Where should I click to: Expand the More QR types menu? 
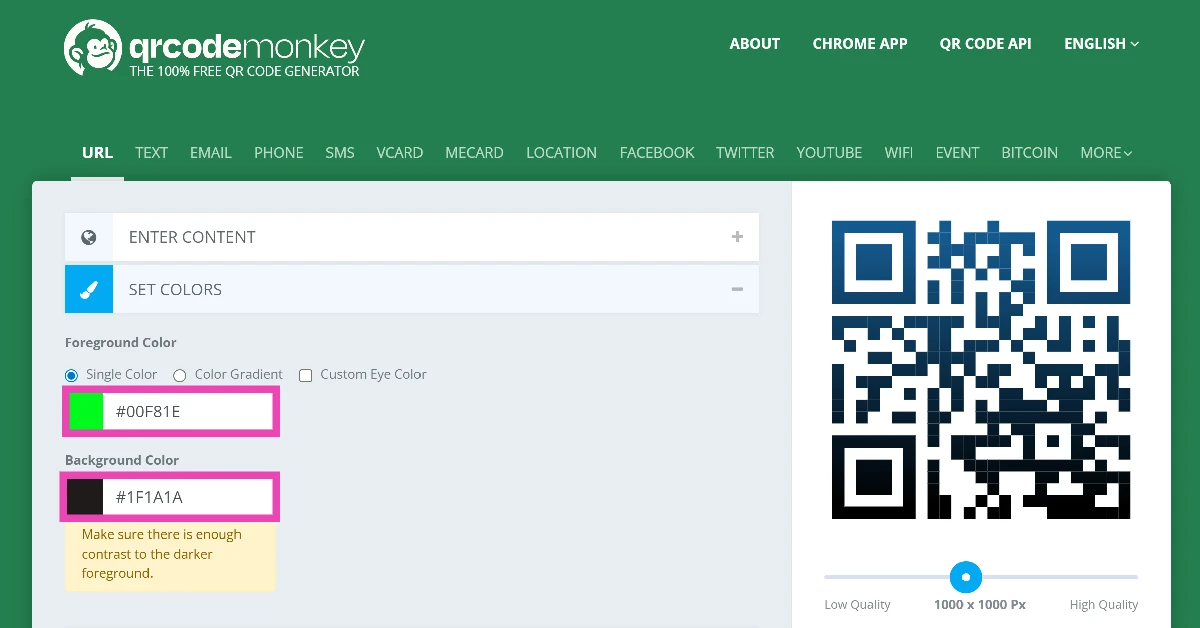coord(1105,153)
